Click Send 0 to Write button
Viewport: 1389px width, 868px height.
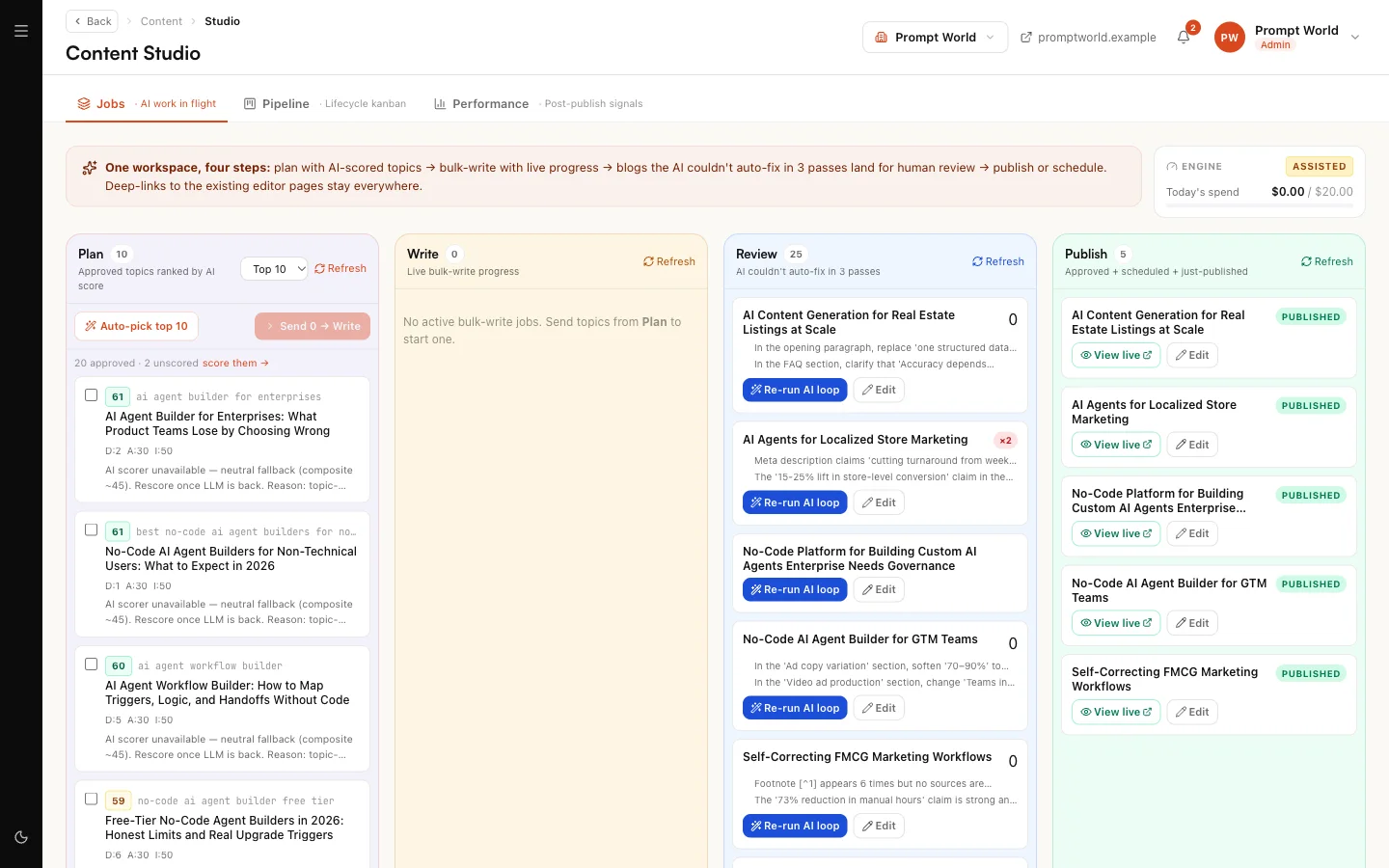tap(313, 326)
